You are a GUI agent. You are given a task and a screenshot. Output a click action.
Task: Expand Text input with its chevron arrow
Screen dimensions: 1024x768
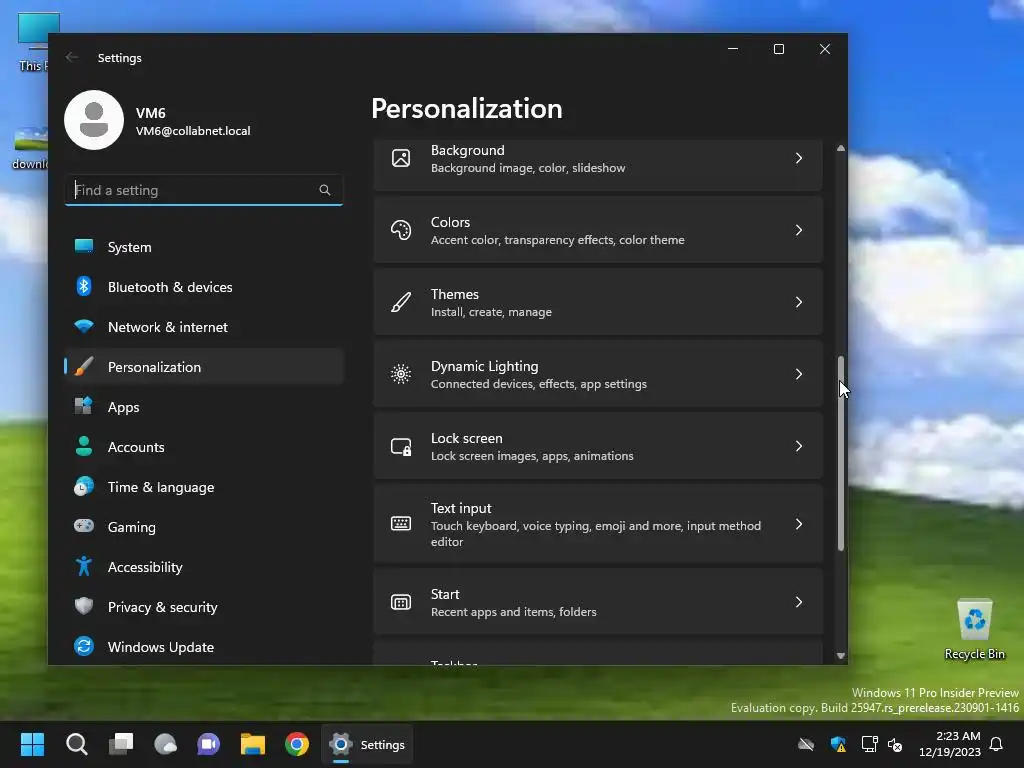click(799, 524)
